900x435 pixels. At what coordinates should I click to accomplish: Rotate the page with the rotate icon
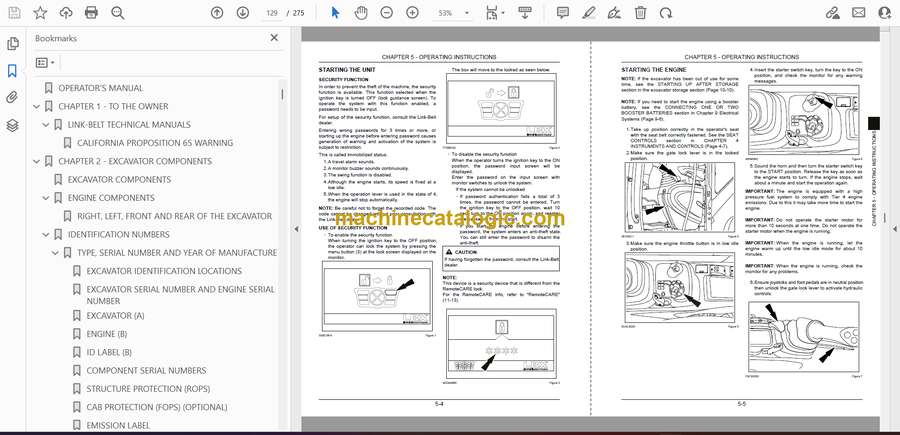click(x=666, y=13)
